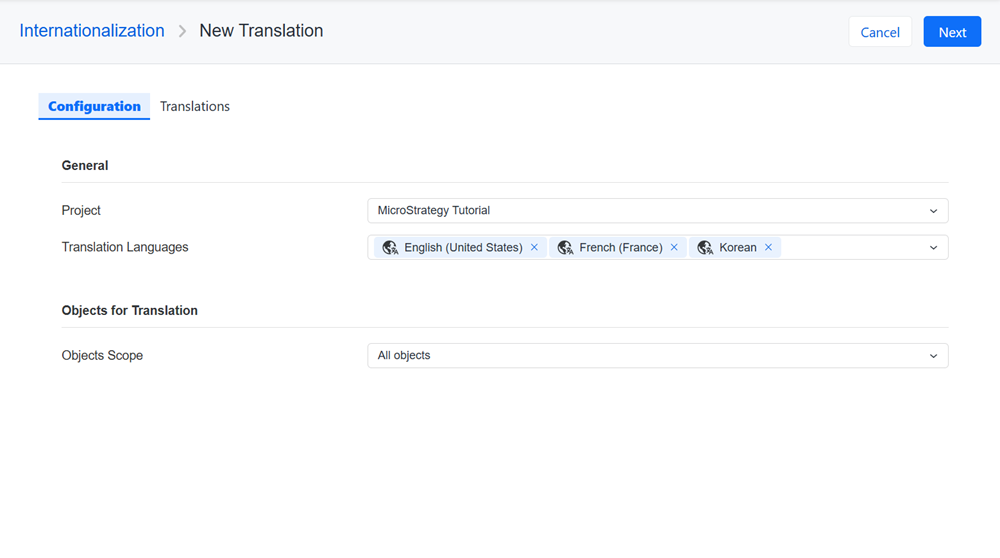This screenshot has height=558, width=1000.
Task: Click the Objects Scope label
Action: tap(102, 355)
